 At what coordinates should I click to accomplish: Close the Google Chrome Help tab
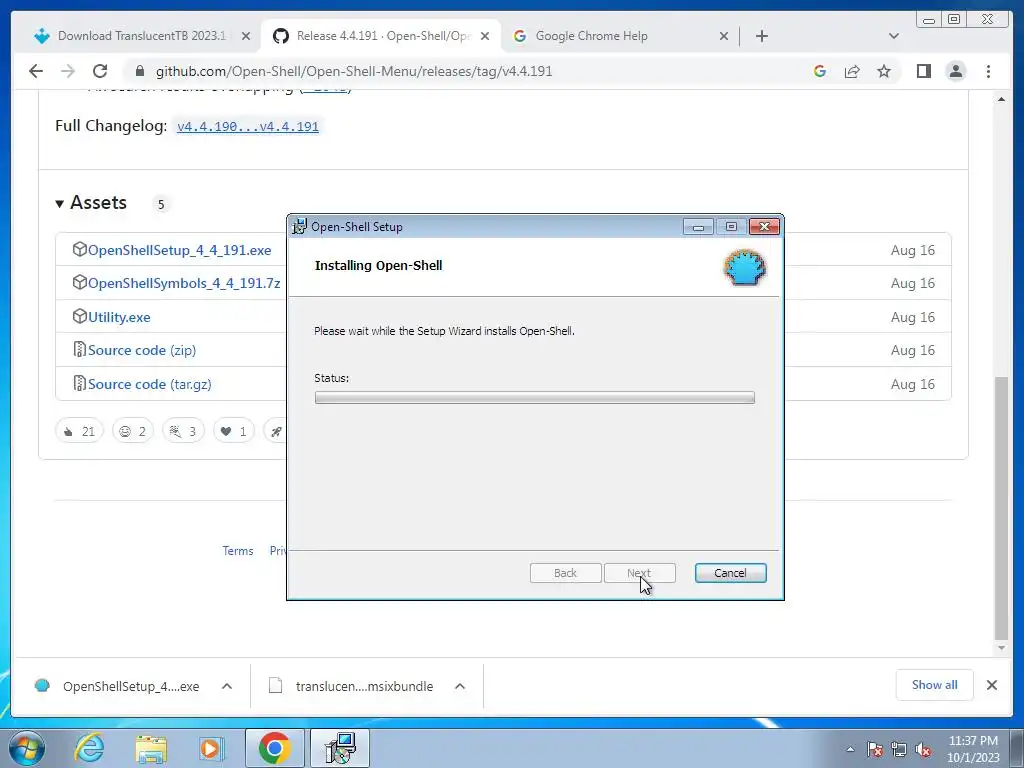point(724,36)
